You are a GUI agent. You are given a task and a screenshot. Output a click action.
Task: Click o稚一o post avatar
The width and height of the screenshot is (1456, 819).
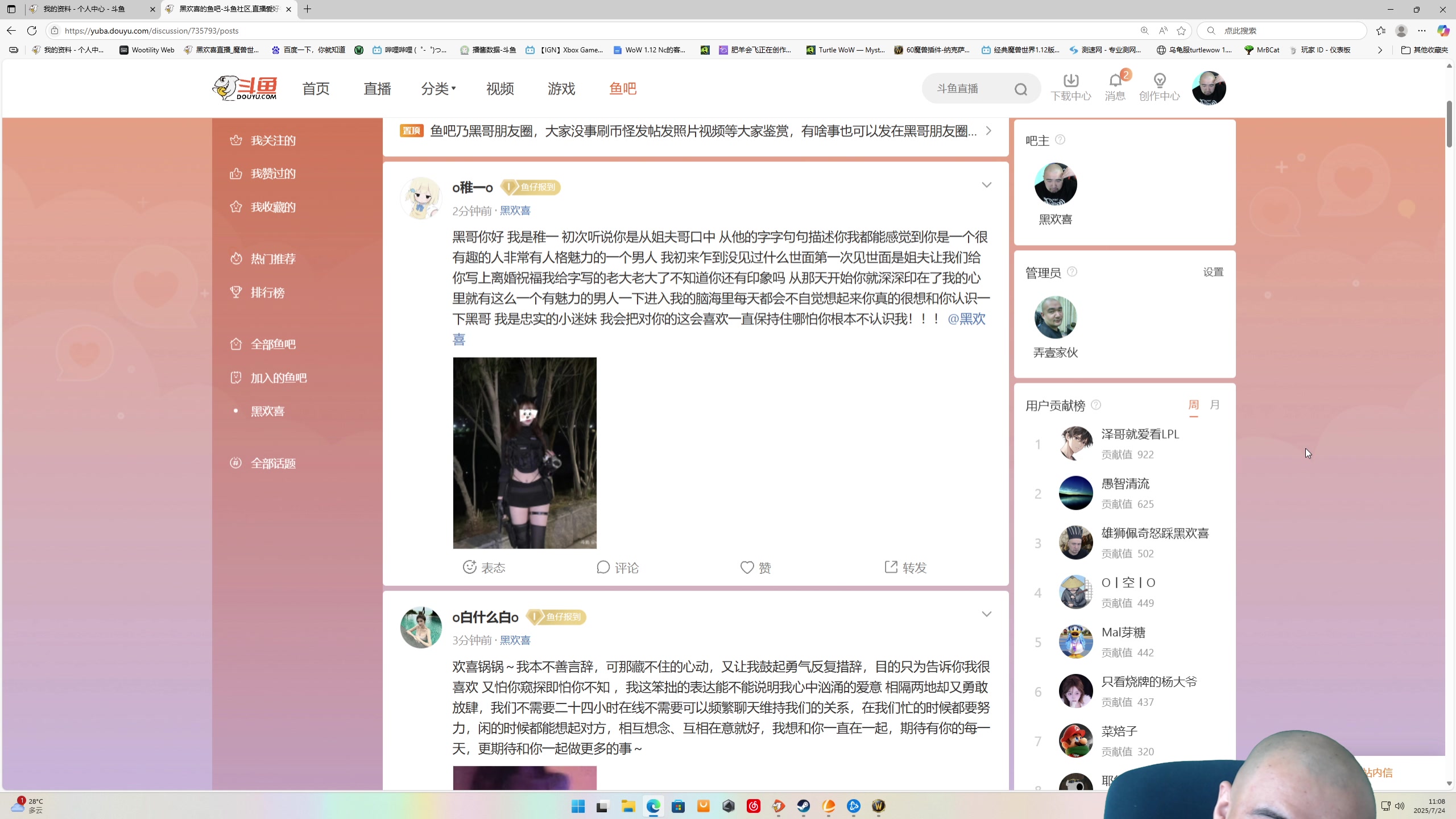pos(421,197)
